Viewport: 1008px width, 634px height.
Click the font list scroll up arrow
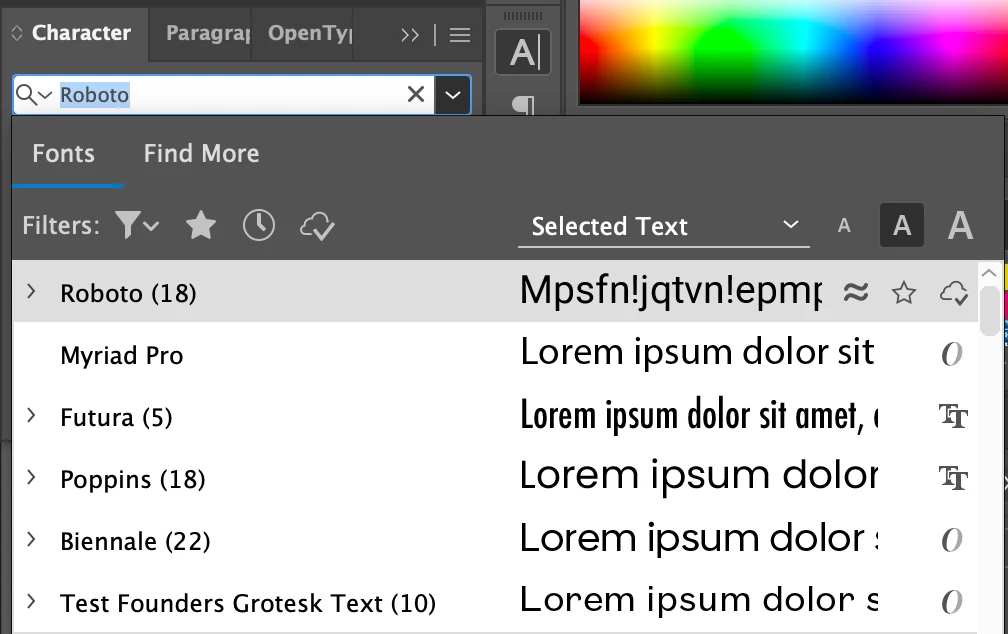coord(989,273)
